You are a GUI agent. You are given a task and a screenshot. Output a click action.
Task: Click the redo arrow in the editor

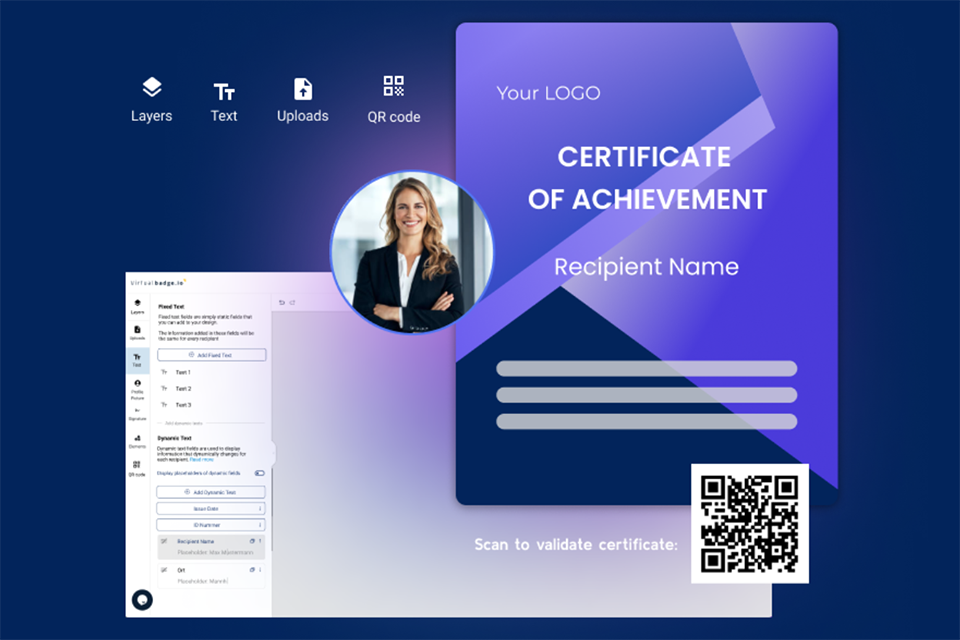pyautogui.click(x=292, y=303)
